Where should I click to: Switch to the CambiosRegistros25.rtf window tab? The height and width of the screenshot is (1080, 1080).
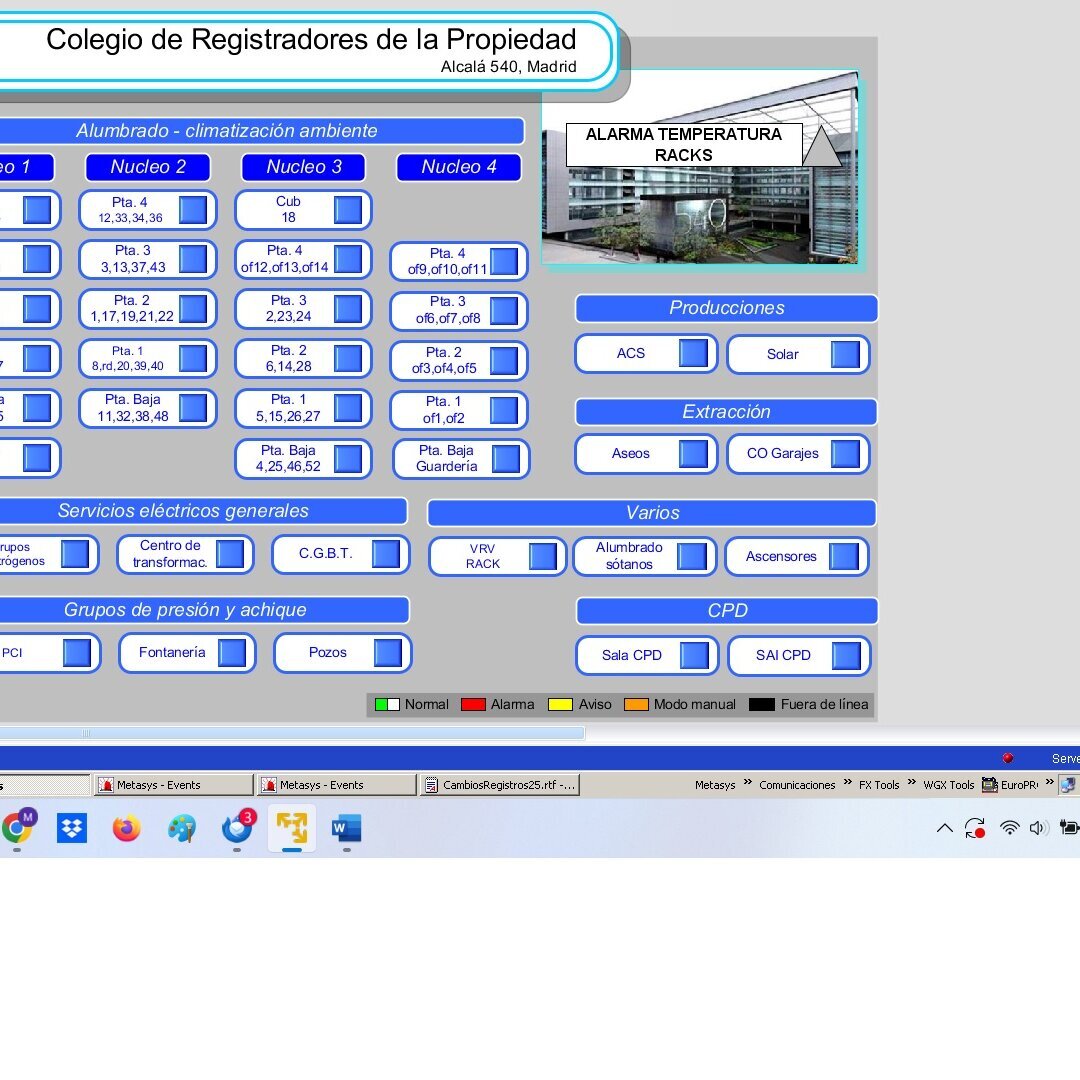pyautogui.click(x=500, y=785)
